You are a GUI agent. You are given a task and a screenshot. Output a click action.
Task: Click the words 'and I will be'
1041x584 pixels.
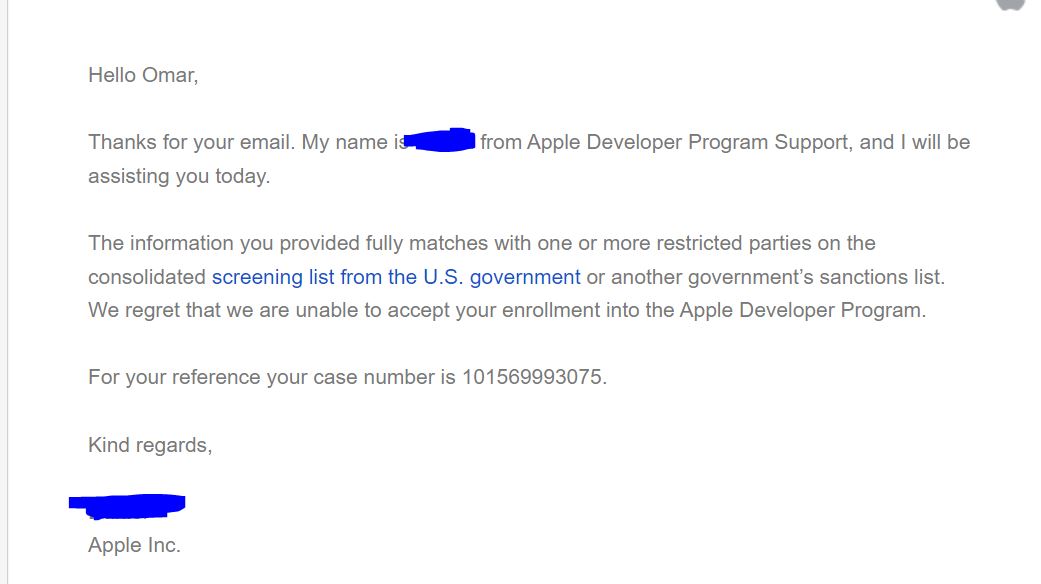coord(915,142)
